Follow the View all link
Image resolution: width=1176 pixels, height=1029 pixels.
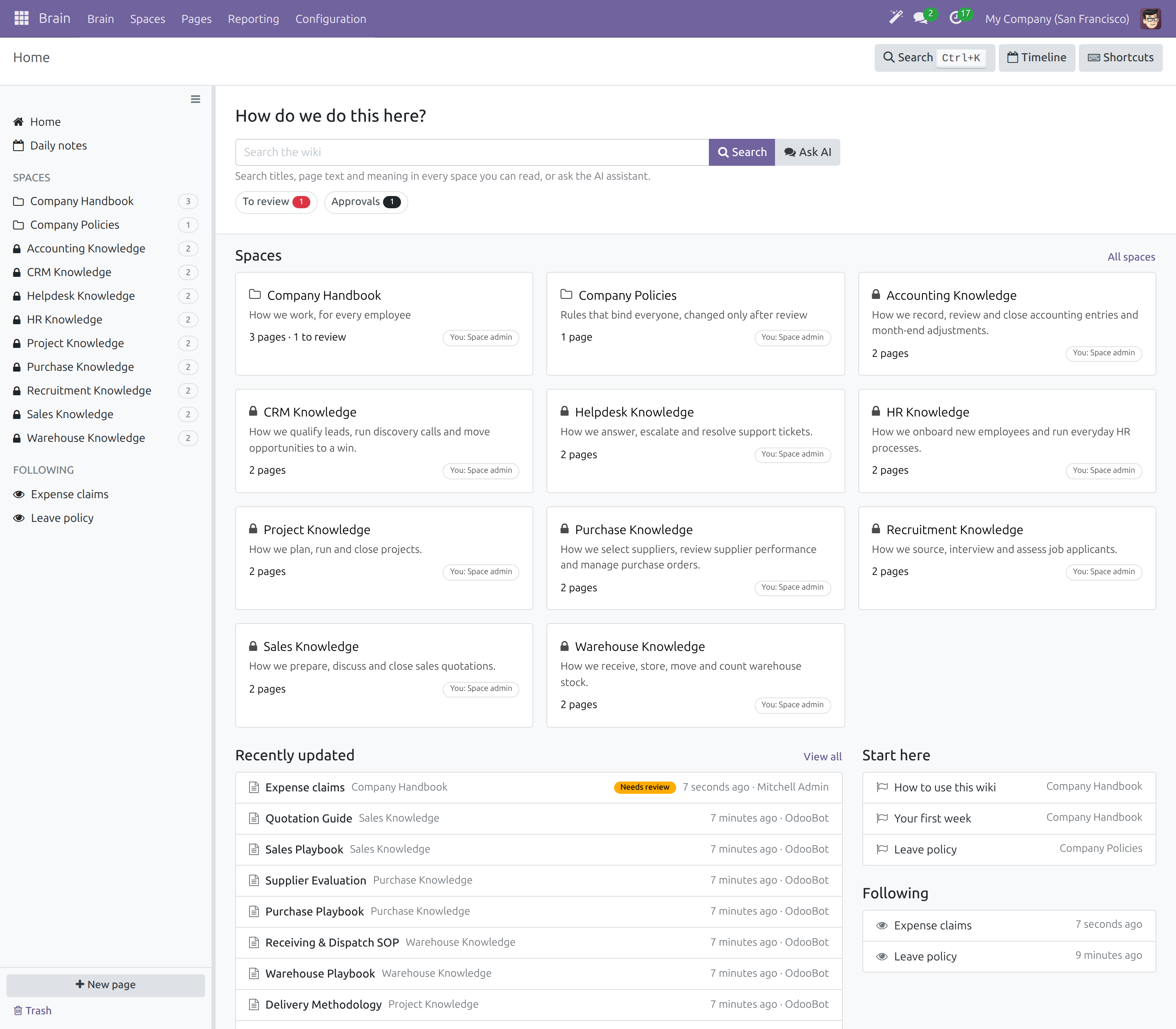[822, 756]
